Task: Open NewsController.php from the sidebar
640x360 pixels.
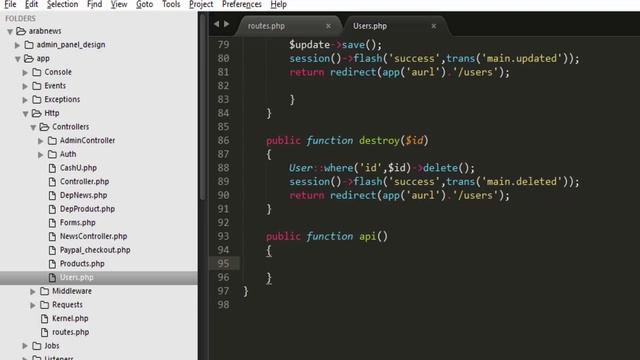Action: 93,236
